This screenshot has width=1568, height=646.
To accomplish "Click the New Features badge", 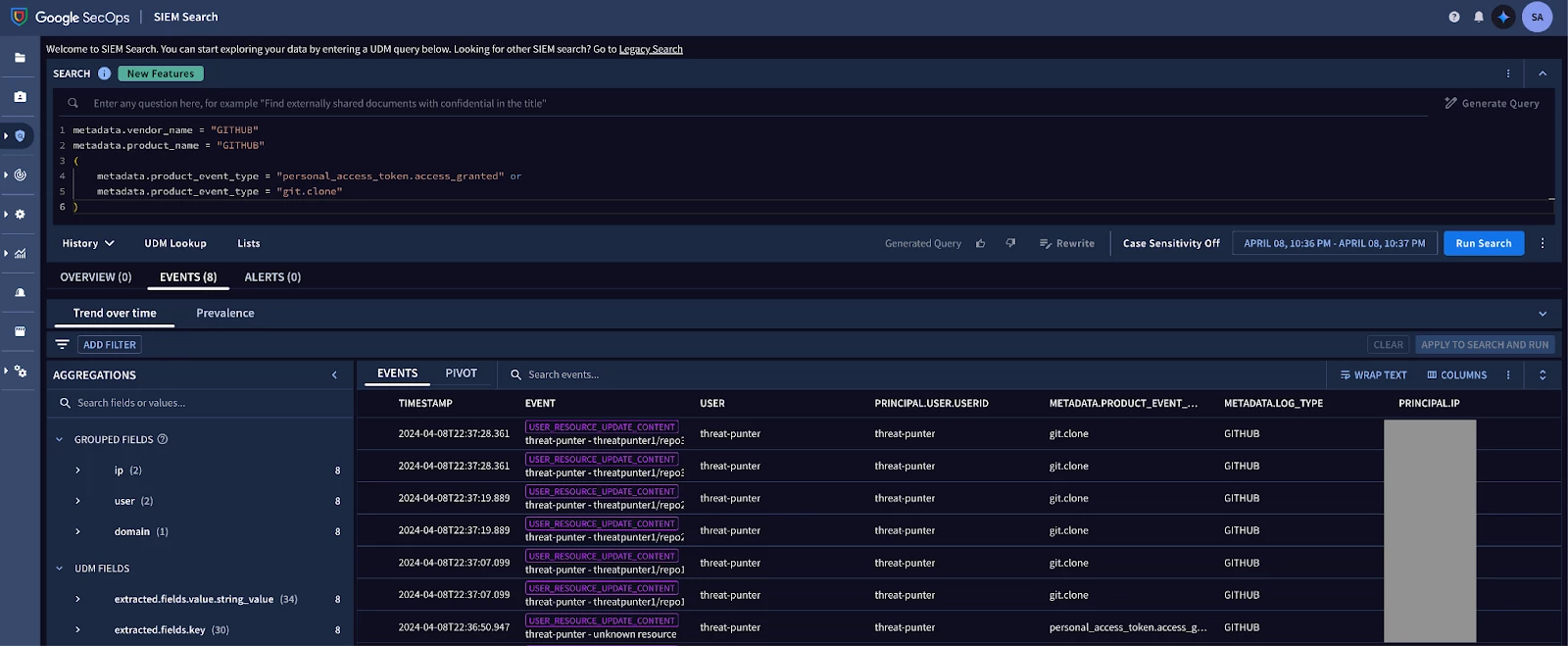I will [x=161, y=74].
